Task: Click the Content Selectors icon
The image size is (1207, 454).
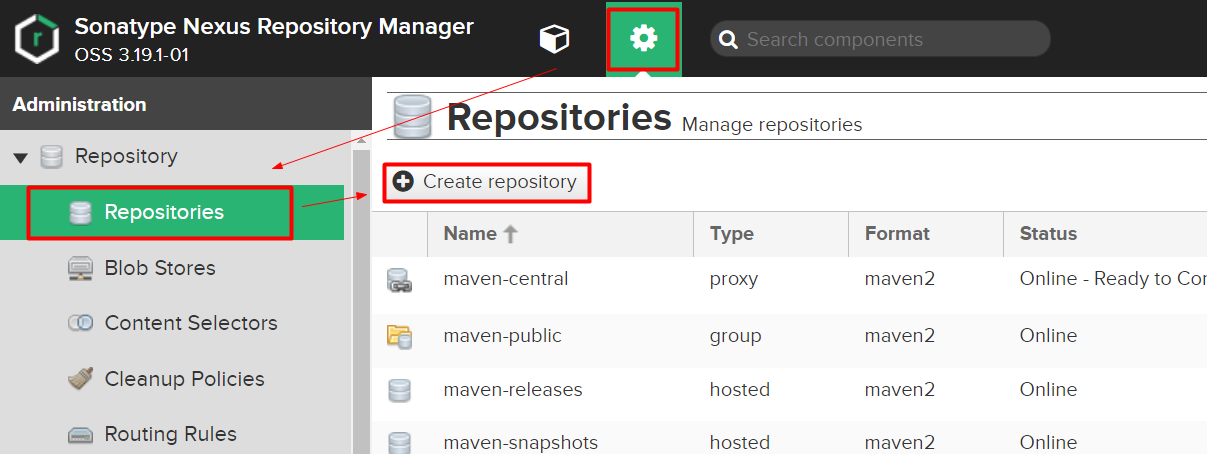Action: click(x=81, y=323)
